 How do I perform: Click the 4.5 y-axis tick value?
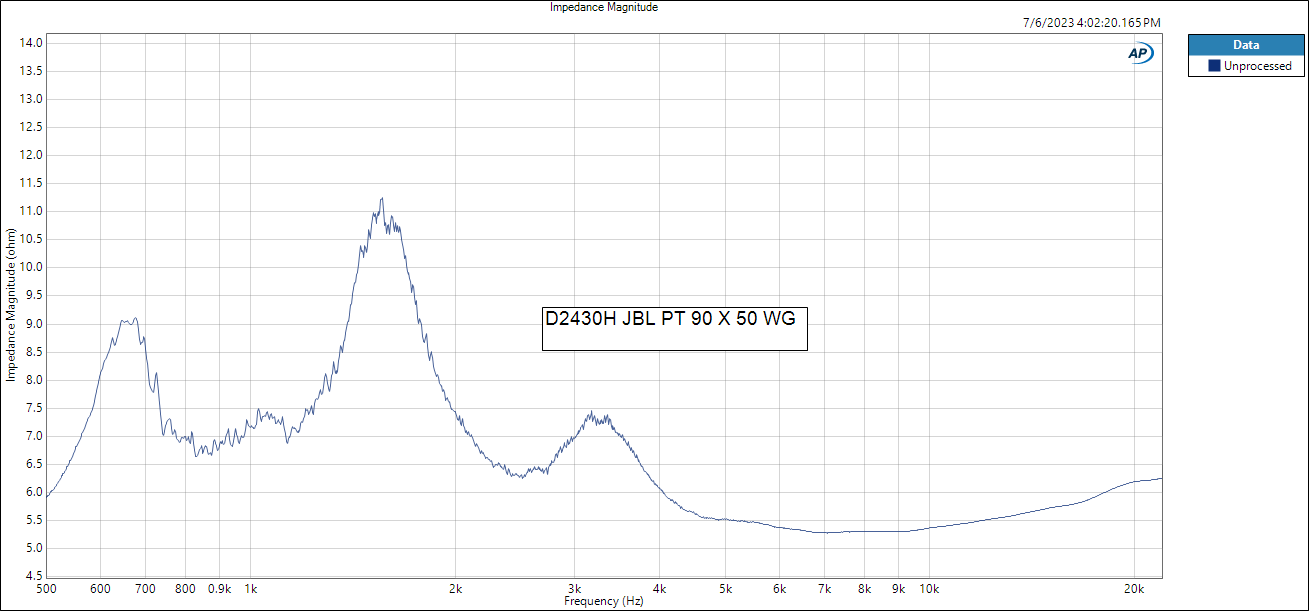pos(33,576)
